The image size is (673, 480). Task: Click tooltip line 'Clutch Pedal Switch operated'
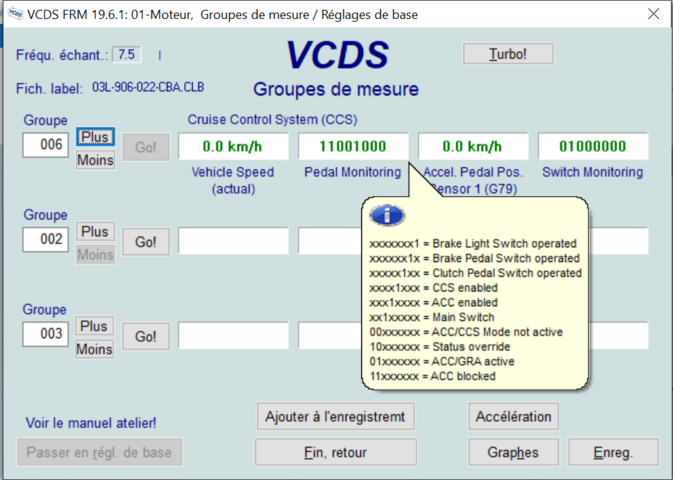point(476,273)
